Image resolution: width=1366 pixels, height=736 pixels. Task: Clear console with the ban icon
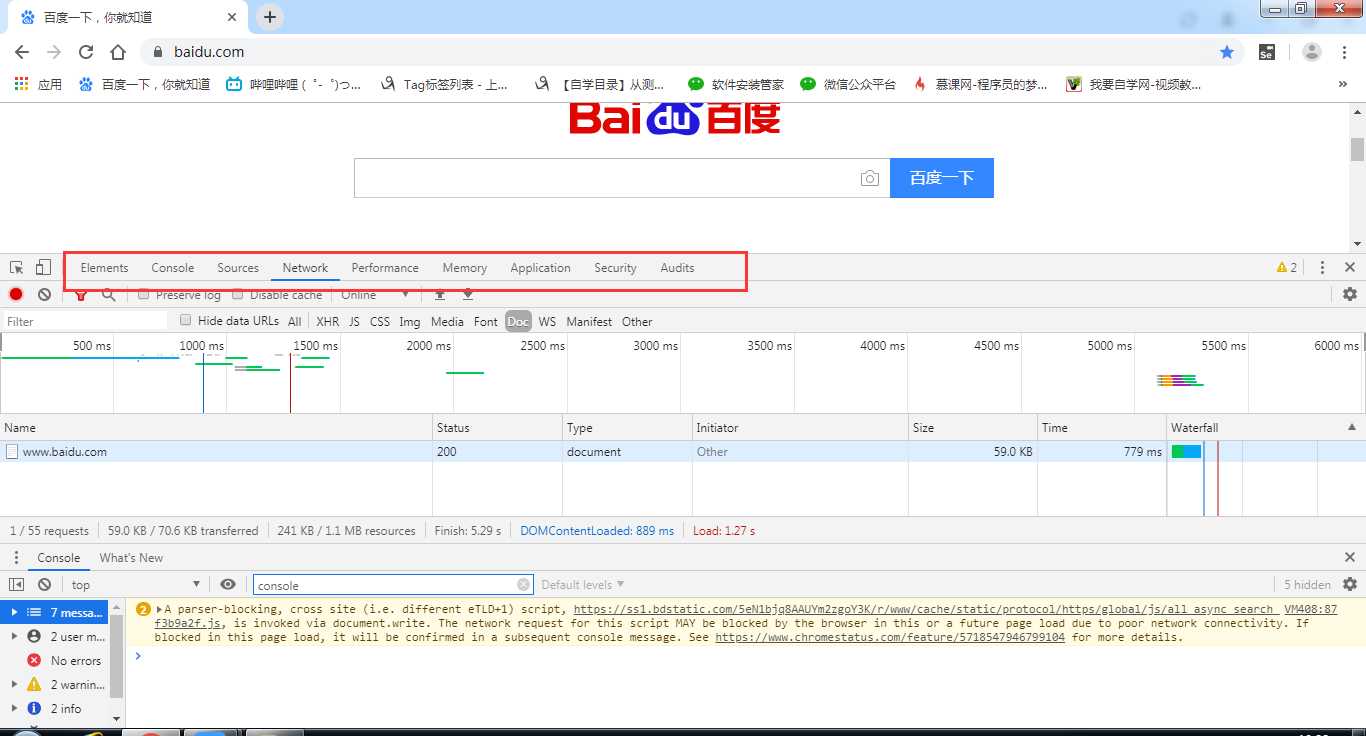click(44, 585)
